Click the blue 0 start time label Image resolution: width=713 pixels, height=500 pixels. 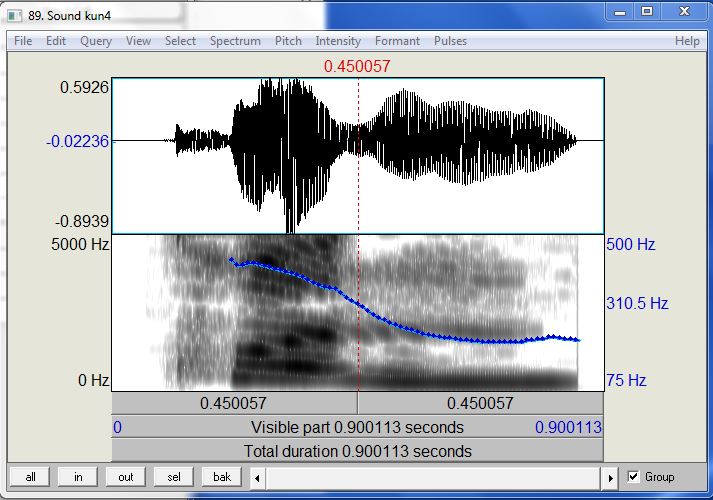[x=117, y=427]
